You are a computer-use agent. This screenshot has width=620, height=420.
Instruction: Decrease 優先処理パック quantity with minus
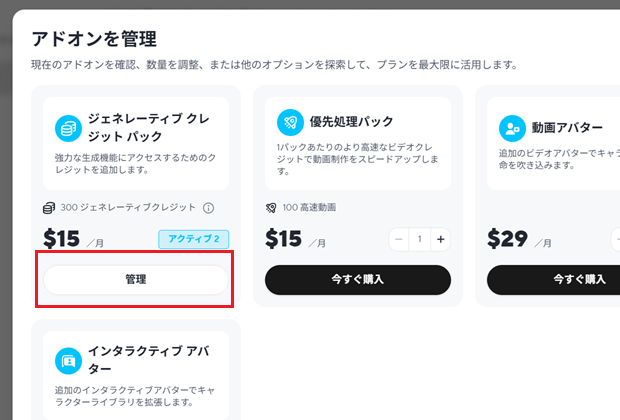tap(399, 239)
